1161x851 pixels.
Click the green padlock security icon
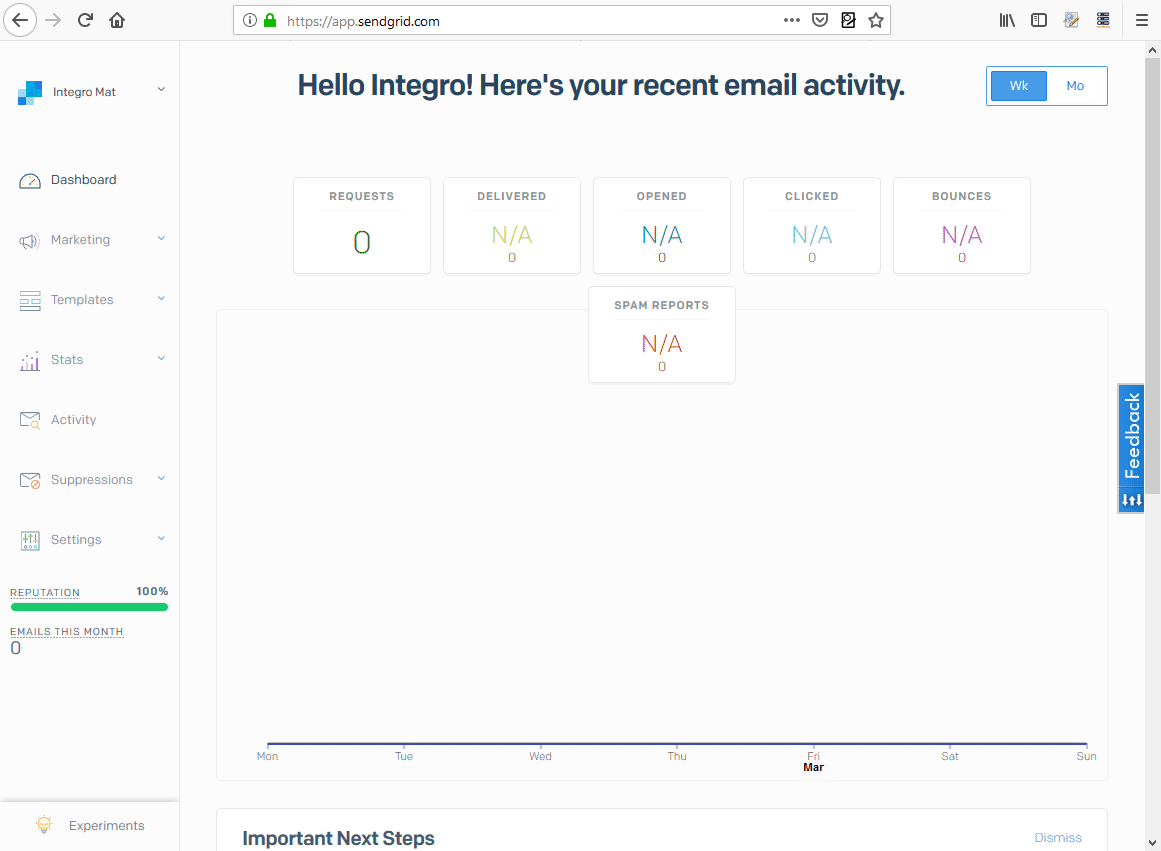click(270, 21)
